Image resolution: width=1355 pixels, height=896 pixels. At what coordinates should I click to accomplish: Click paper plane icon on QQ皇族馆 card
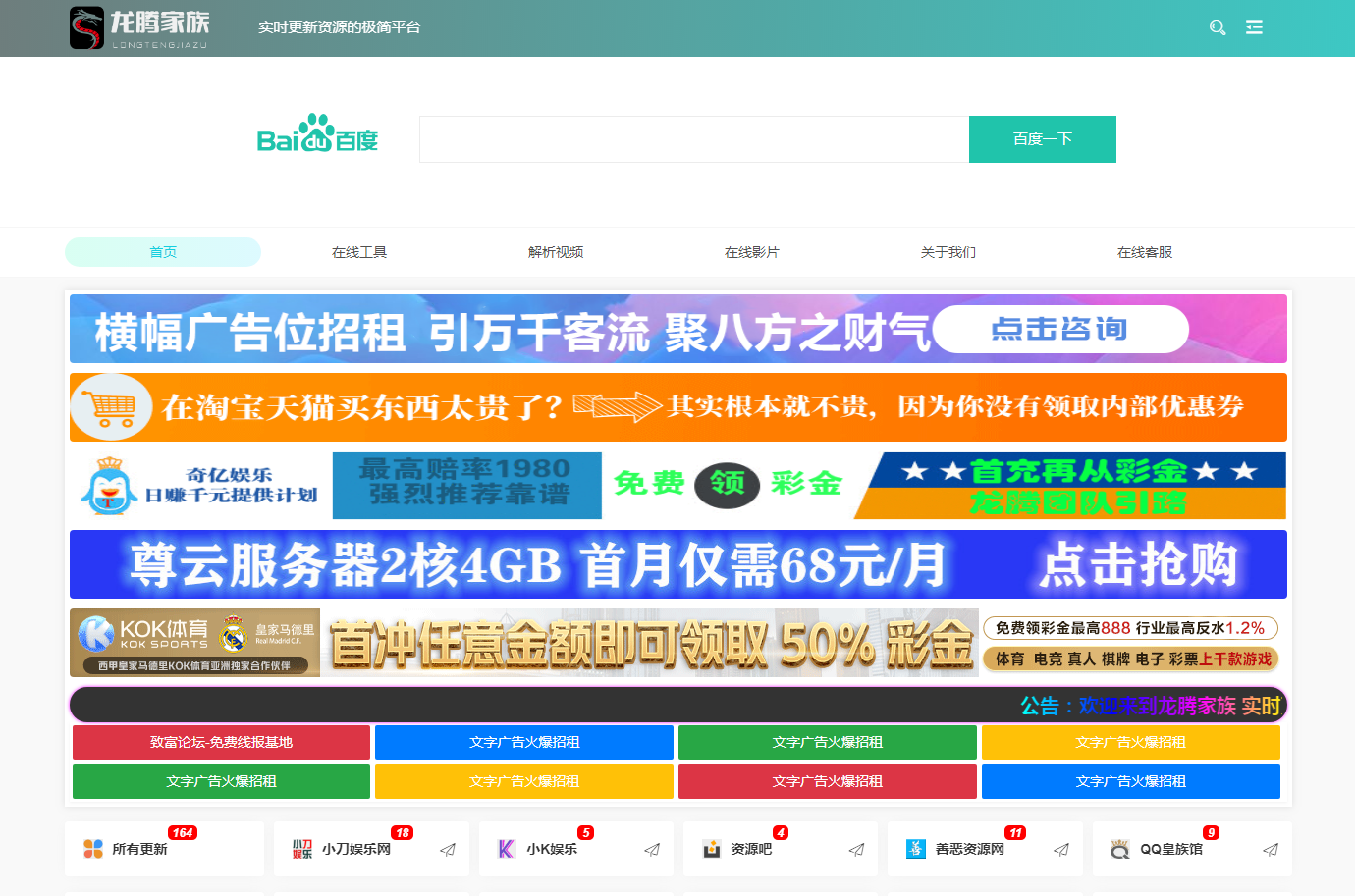click(x=1271, y=850)
